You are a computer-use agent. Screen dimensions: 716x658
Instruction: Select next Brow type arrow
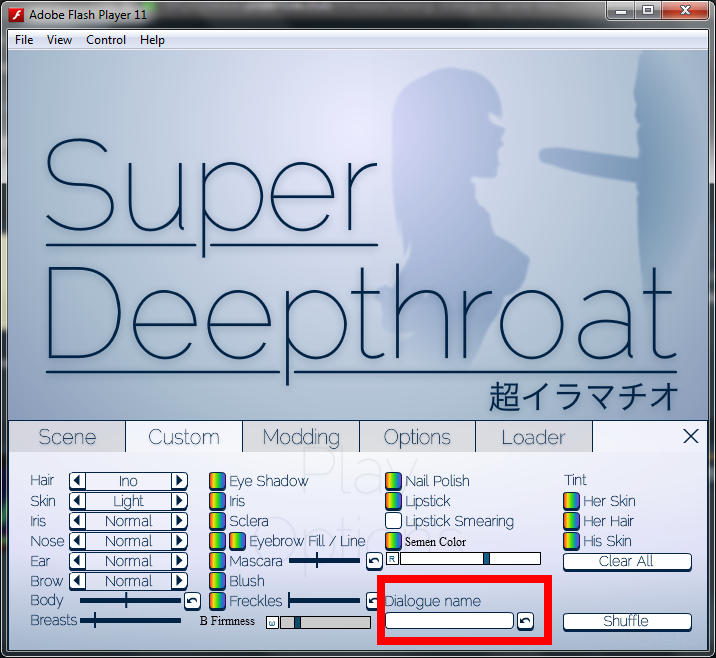click(179, 581)
